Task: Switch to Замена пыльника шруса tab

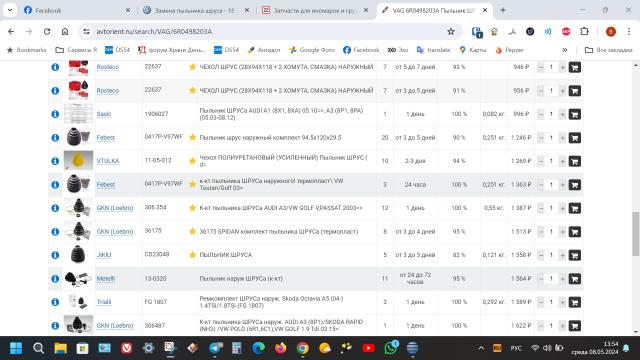Action: [x=197, y=10]
